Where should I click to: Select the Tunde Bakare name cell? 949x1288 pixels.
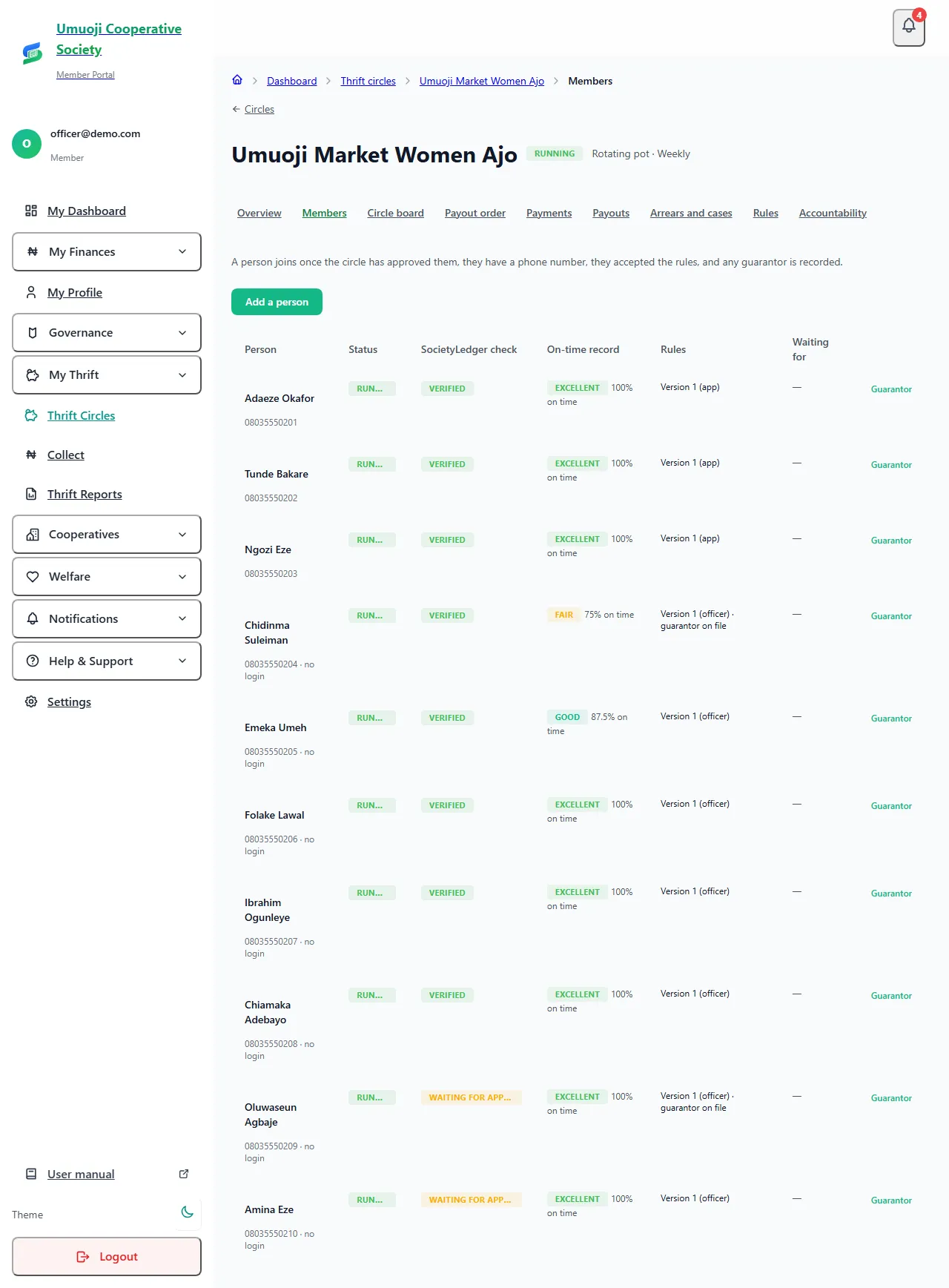pos(277,474)
